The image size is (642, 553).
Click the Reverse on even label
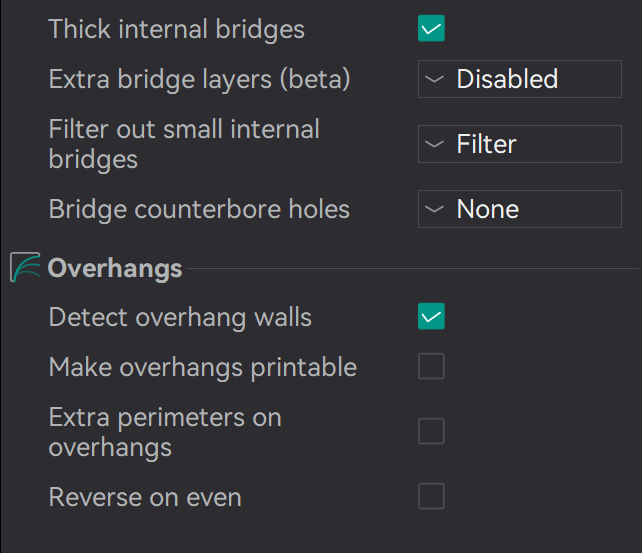145,496
